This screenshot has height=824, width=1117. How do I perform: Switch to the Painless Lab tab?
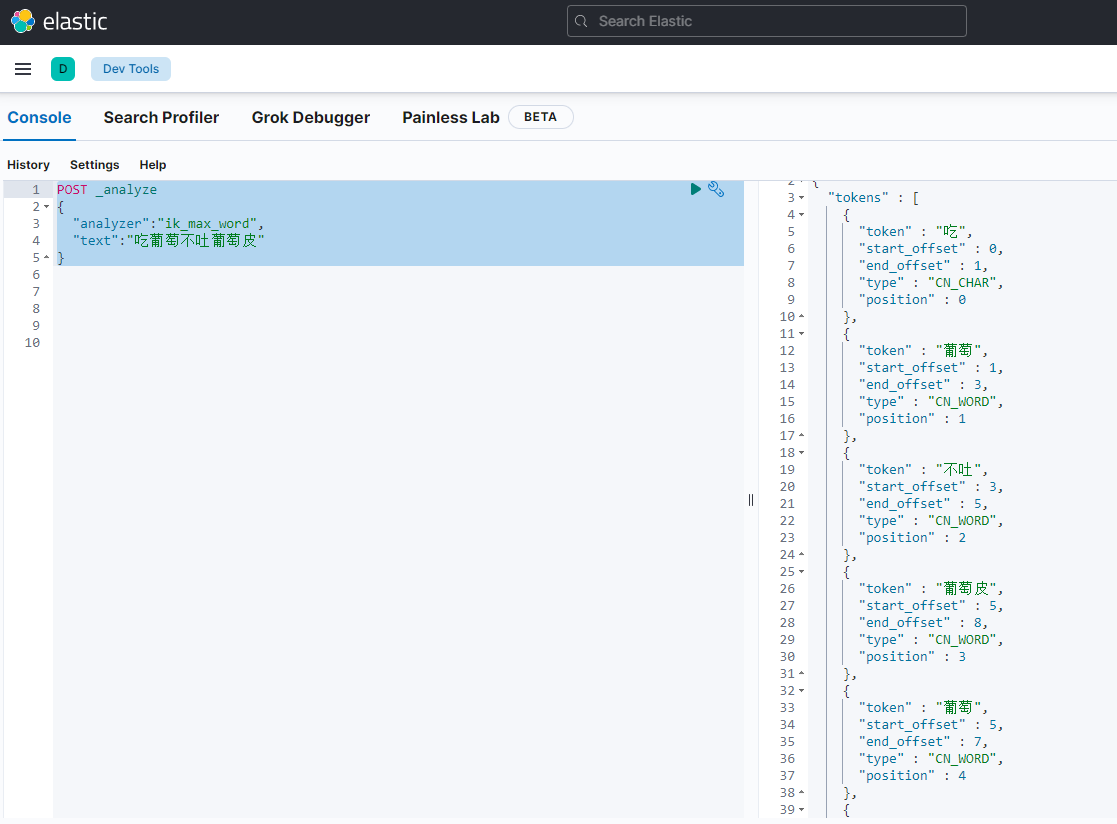[451, 118]
